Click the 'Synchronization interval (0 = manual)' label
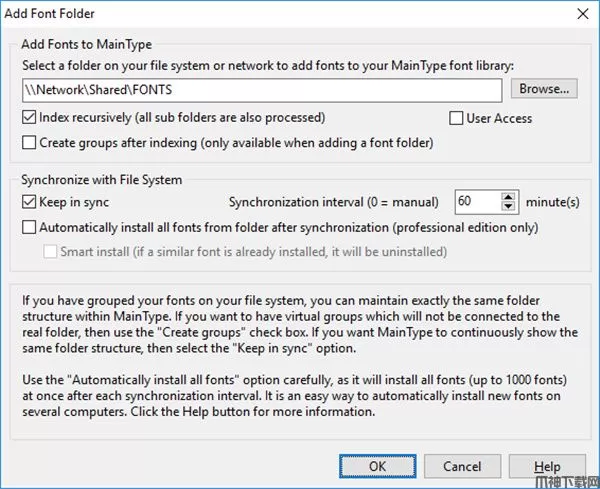This screenshot has width=600, height=489. pos(334,202)
